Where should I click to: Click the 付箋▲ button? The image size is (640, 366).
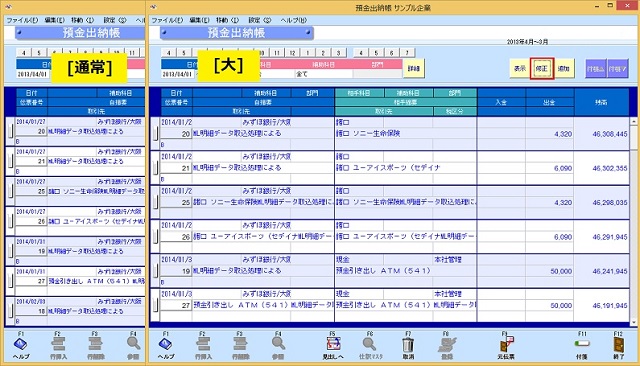(596, 69)
